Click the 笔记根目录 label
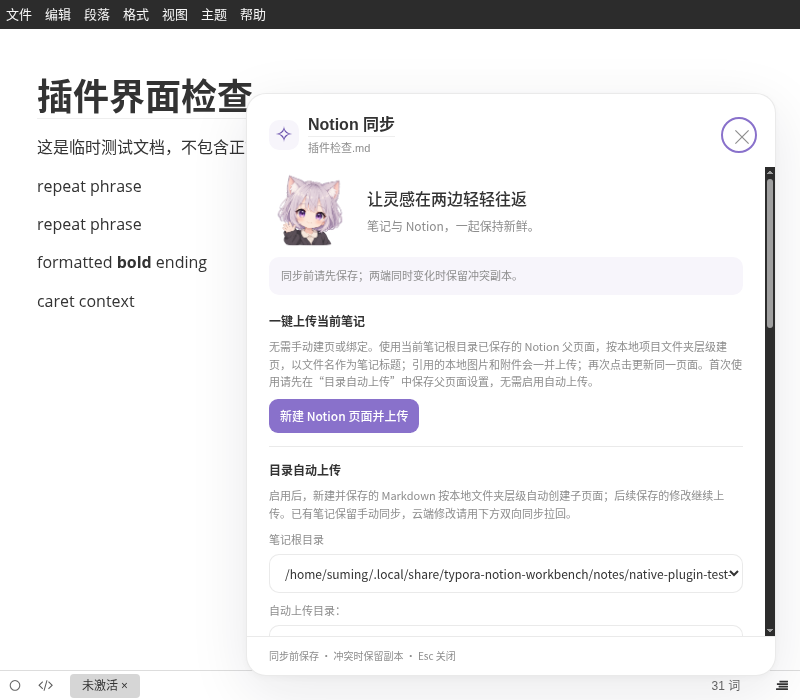 click(x=296, y=540)
